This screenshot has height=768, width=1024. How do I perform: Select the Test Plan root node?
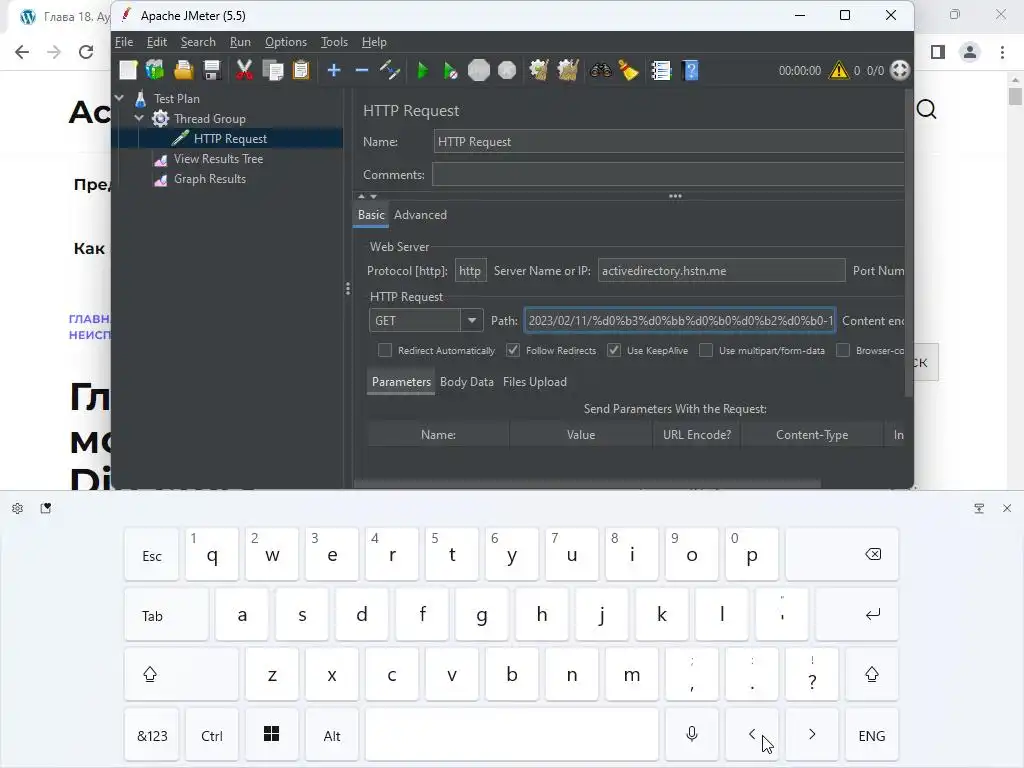click(x=176, y=99)
